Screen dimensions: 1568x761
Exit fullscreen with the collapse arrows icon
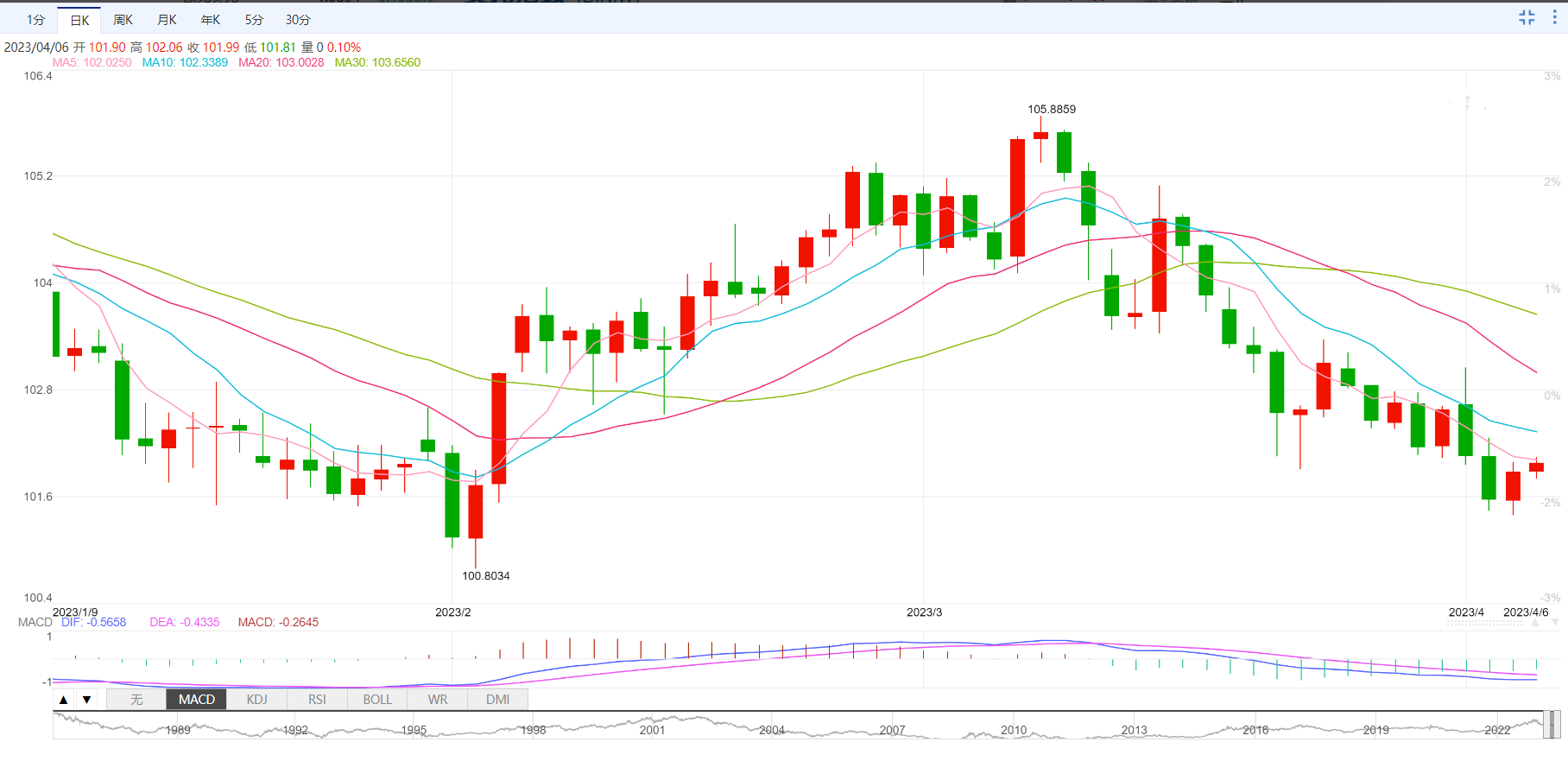pos(1527,17)
